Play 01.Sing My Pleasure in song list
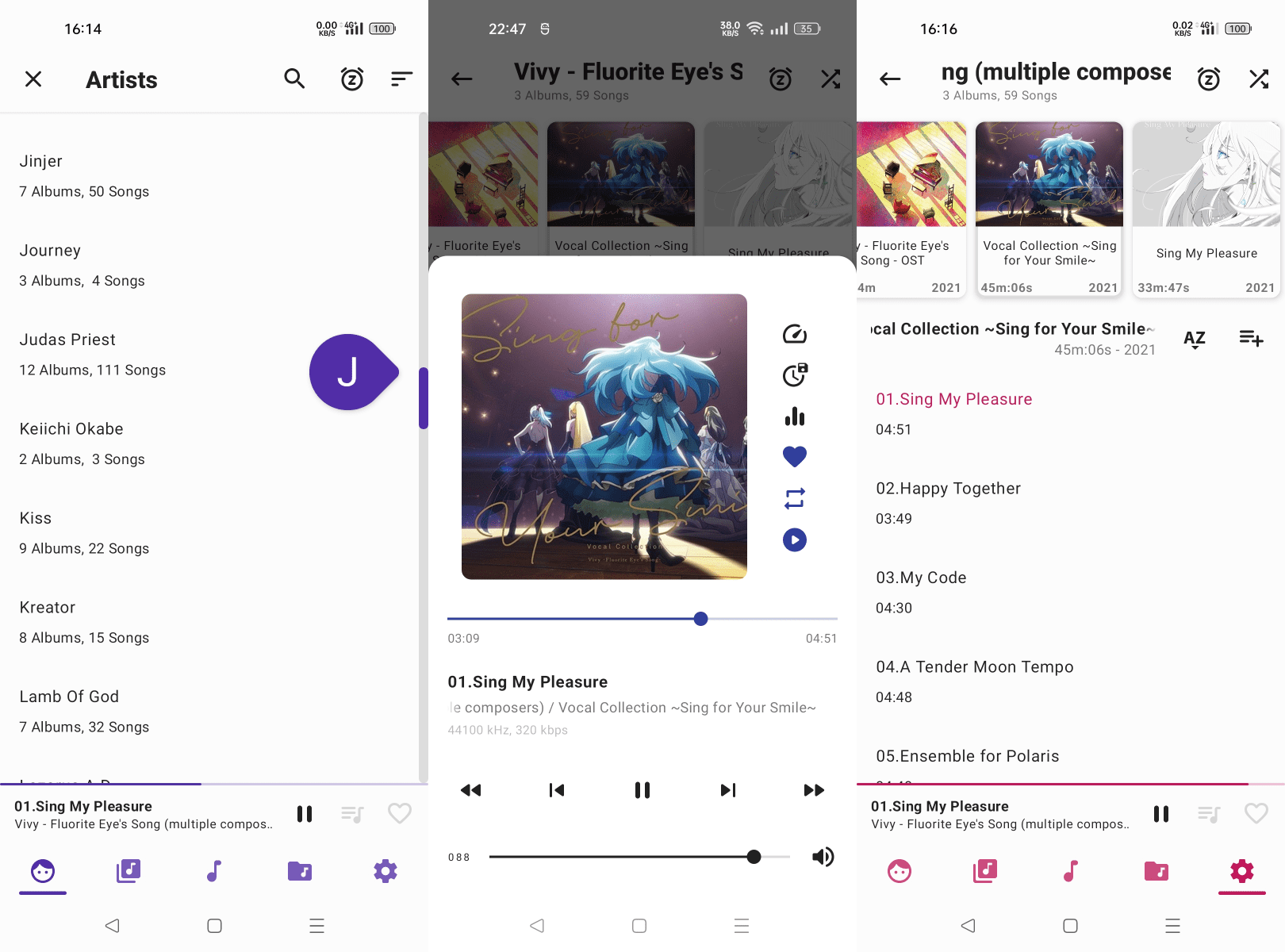Image resolution: width=1285 pixels, height=952 pixels. pyautogui.click(x=1071, y=414)
